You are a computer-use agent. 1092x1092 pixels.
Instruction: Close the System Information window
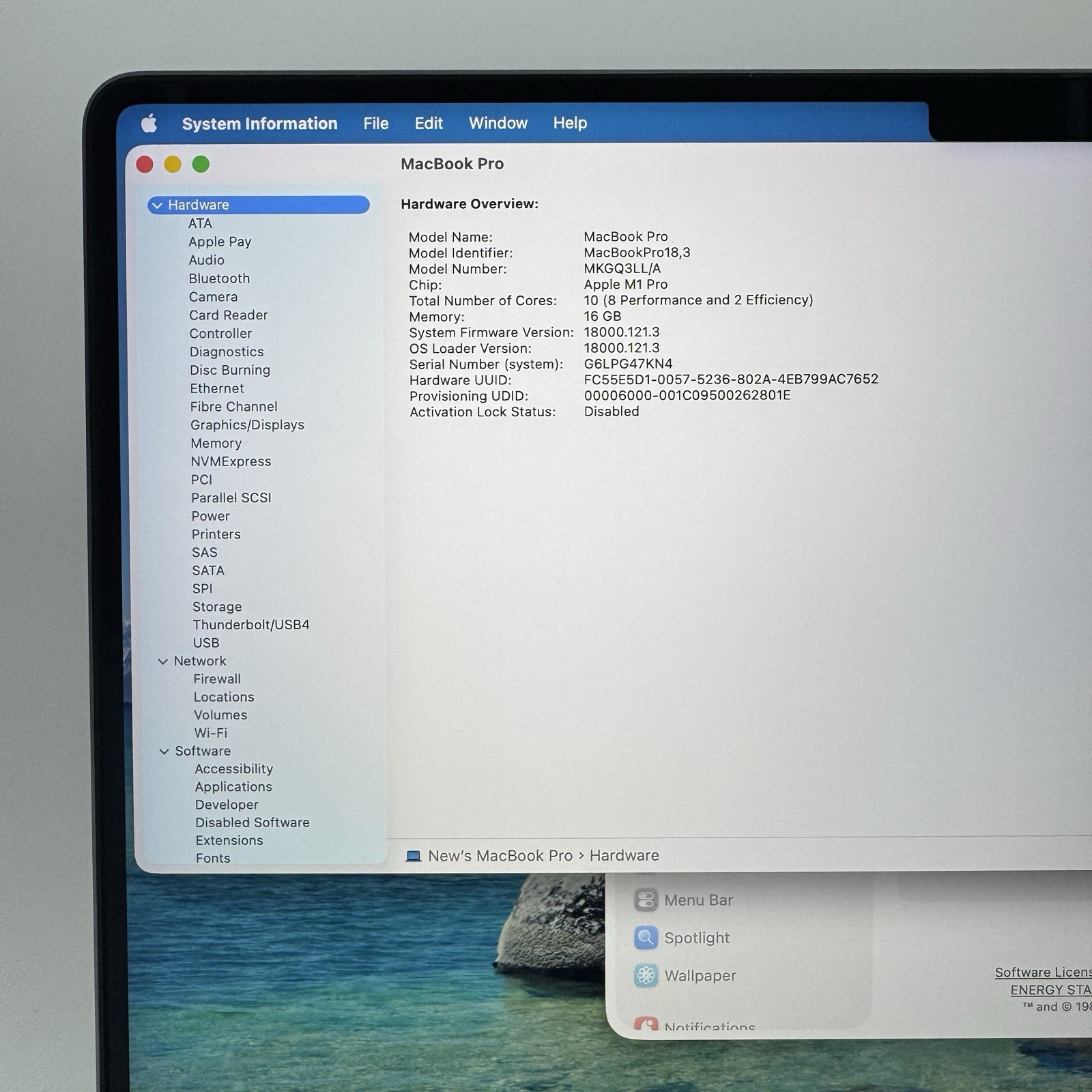coord(145,164)
